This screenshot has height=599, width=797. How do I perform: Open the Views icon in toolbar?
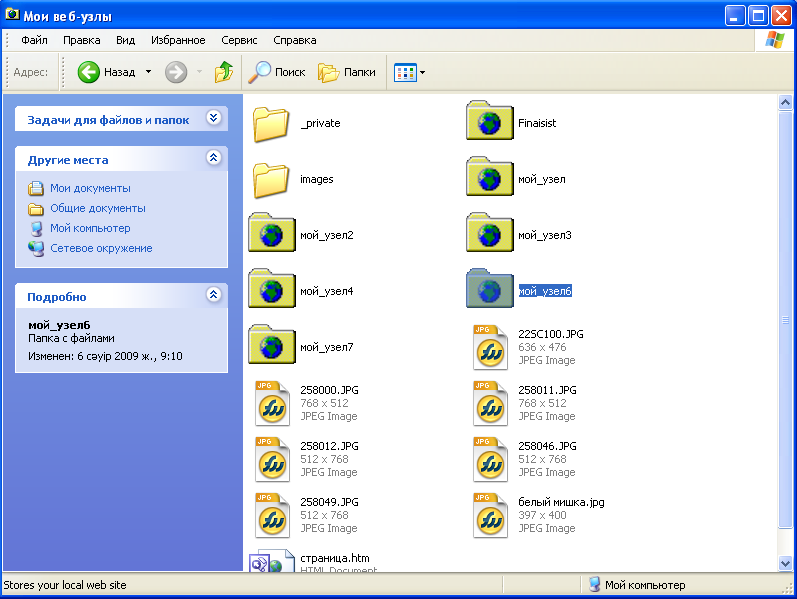(405, 73)
